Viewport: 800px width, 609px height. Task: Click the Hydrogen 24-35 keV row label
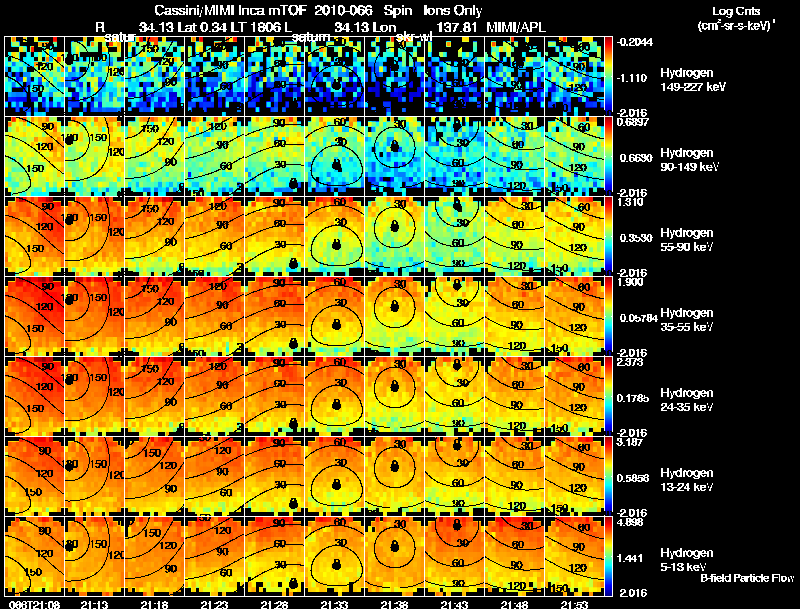coord(687,400)
